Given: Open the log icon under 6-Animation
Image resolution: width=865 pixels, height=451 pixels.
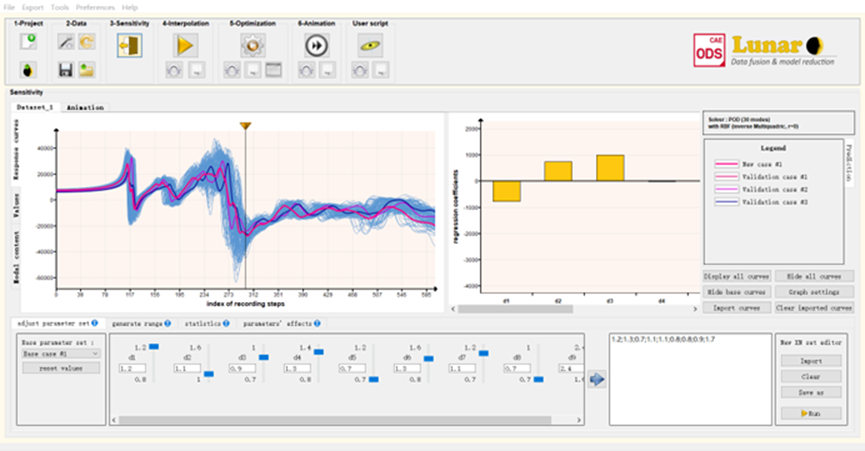Looking at the screenshot, I should (328, 70).
